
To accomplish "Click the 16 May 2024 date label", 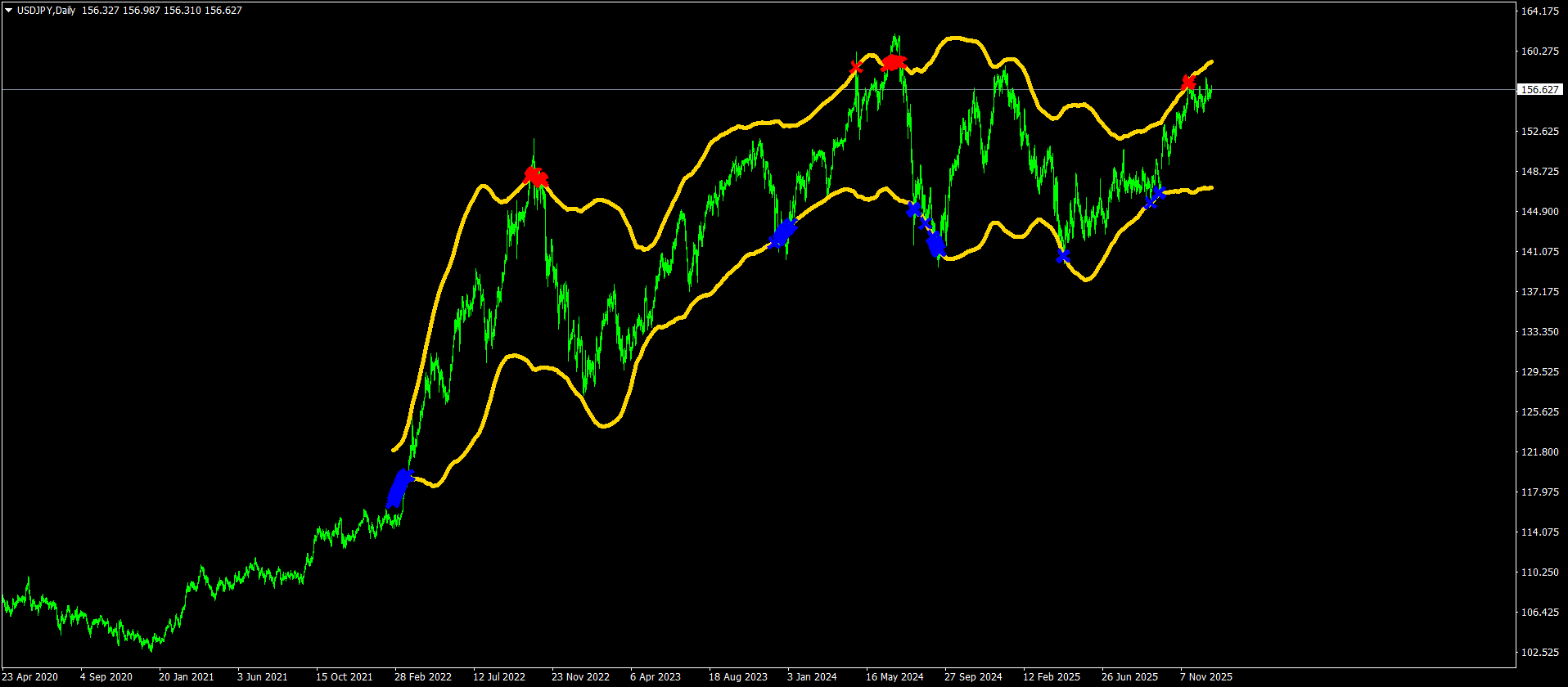I will (x=894, y=677).
